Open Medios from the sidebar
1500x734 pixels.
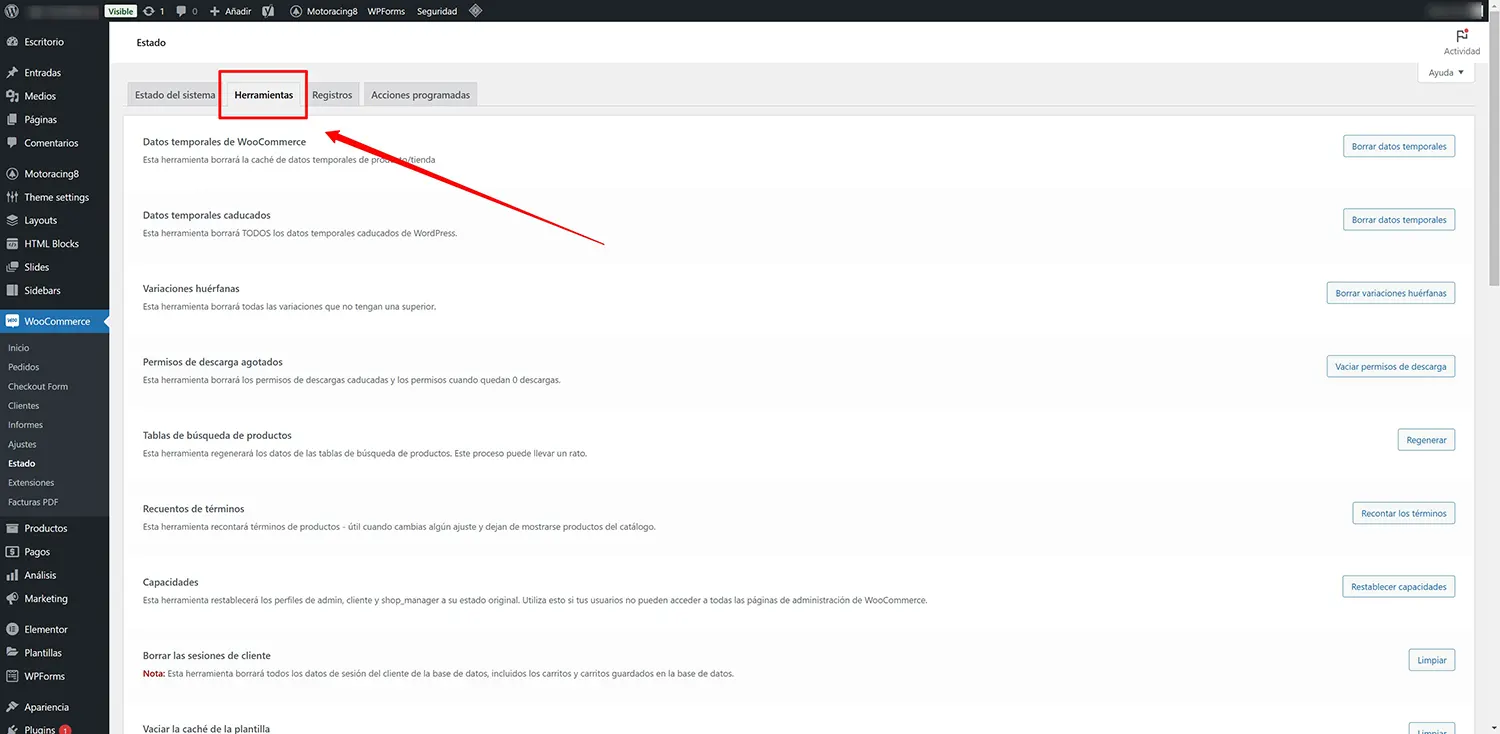pyautogui.click(x=39, y=95)
